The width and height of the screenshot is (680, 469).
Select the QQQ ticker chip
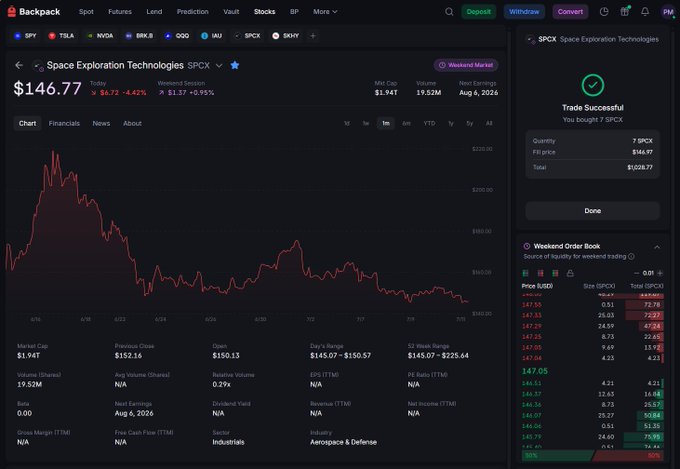[x=177, y=36]
